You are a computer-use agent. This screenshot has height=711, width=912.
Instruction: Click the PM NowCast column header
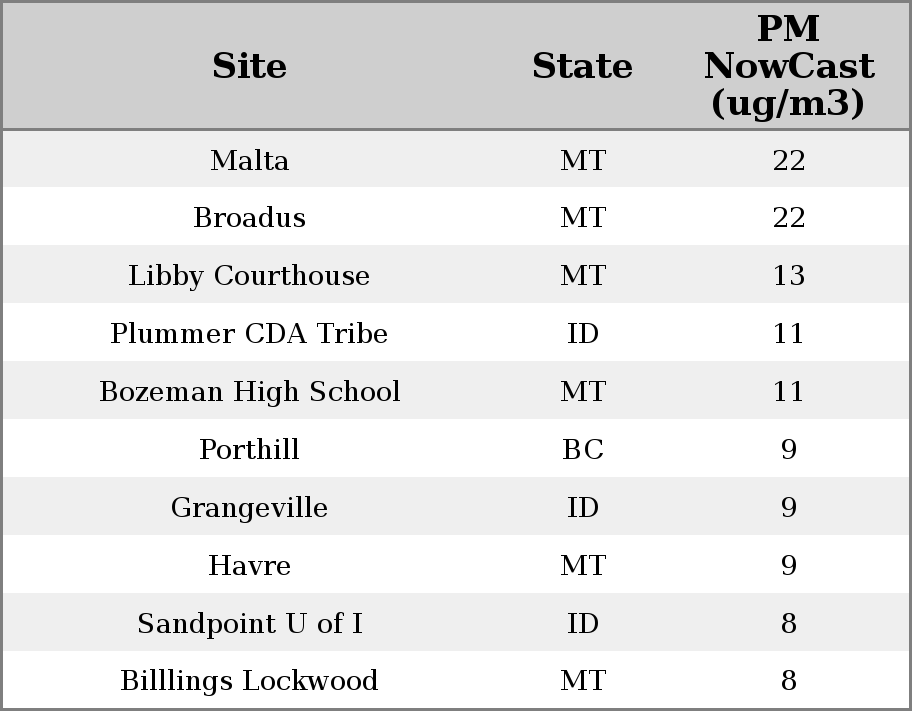(x=788, y=67)
